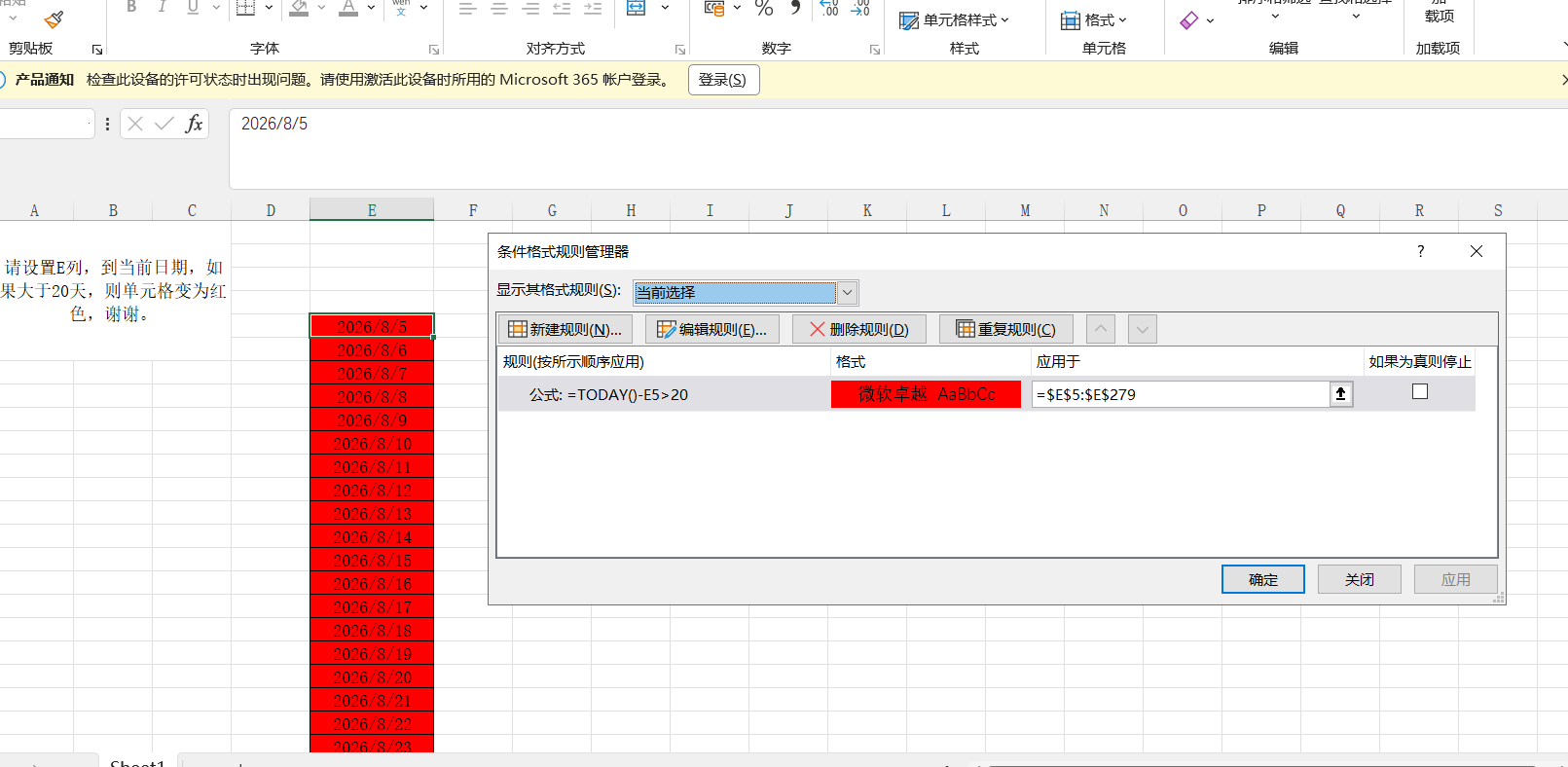This screenshot has height=767, width=1568.
Task: Click the New Rule button
Action: (x=565, y=329)
